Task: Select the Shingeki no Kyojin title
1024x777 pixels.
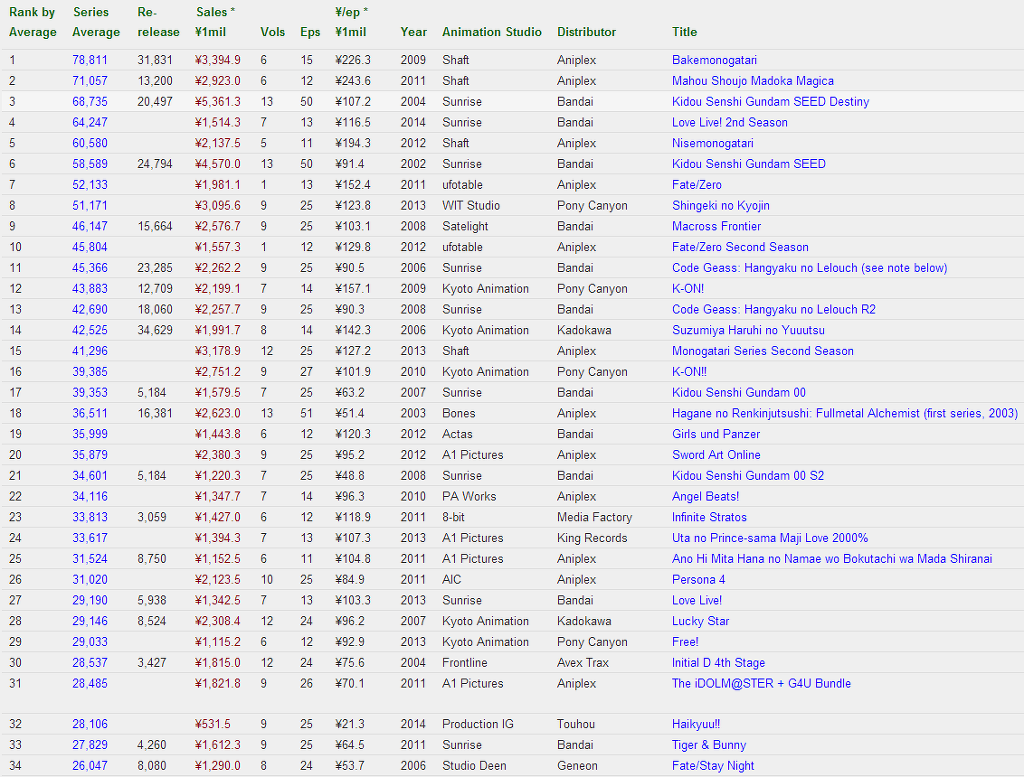Action: (x=720, y=206)
